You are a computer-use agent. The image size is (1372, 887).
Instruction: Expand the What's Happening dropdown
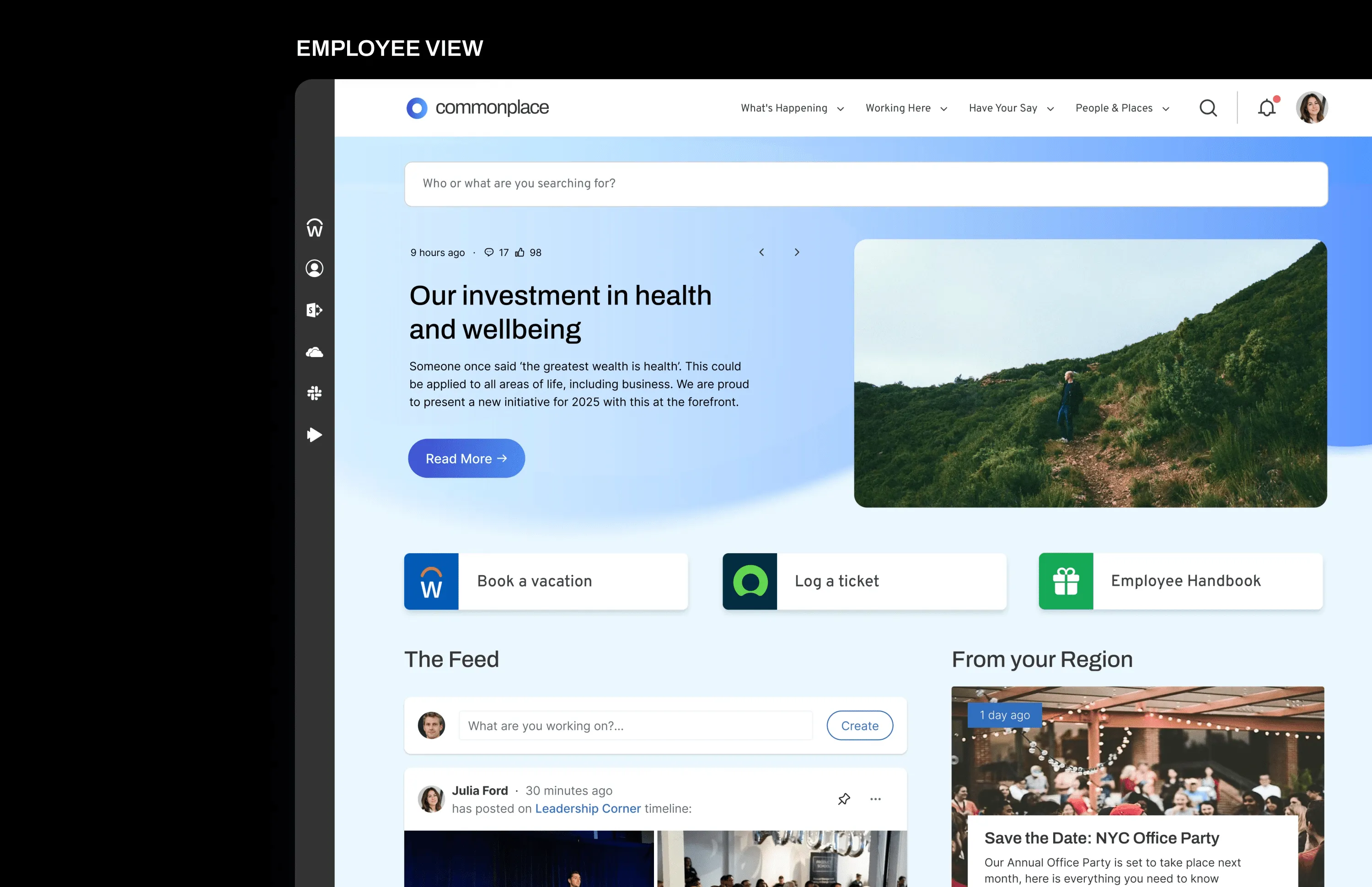[x=791, y=108]
